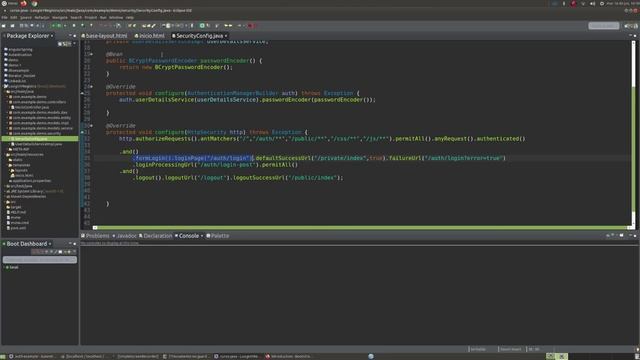The height and width of the screenshot is (360, 640).
Task: Click Collapse All in Package Explorer
Action: 60,43
